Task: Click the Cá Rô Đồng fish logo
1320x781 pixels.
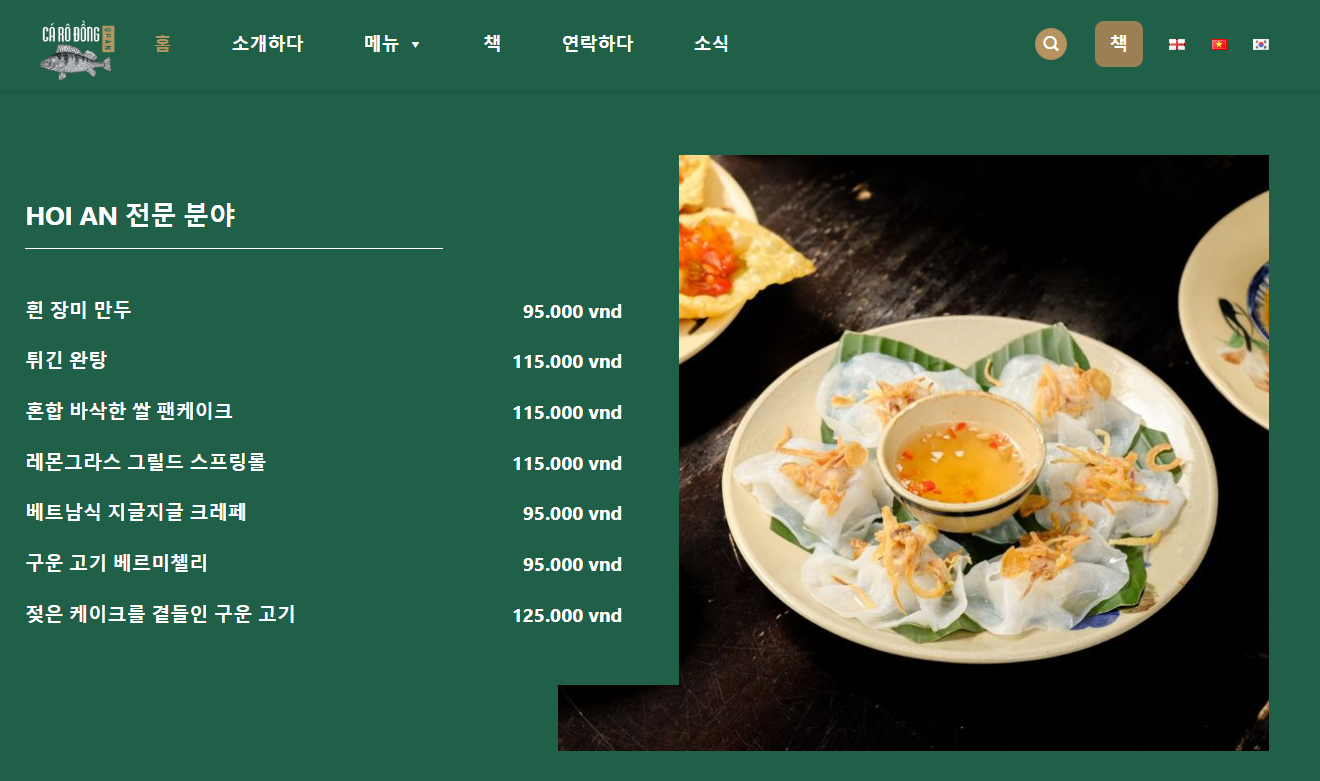Action: click(x=78, y=48)
